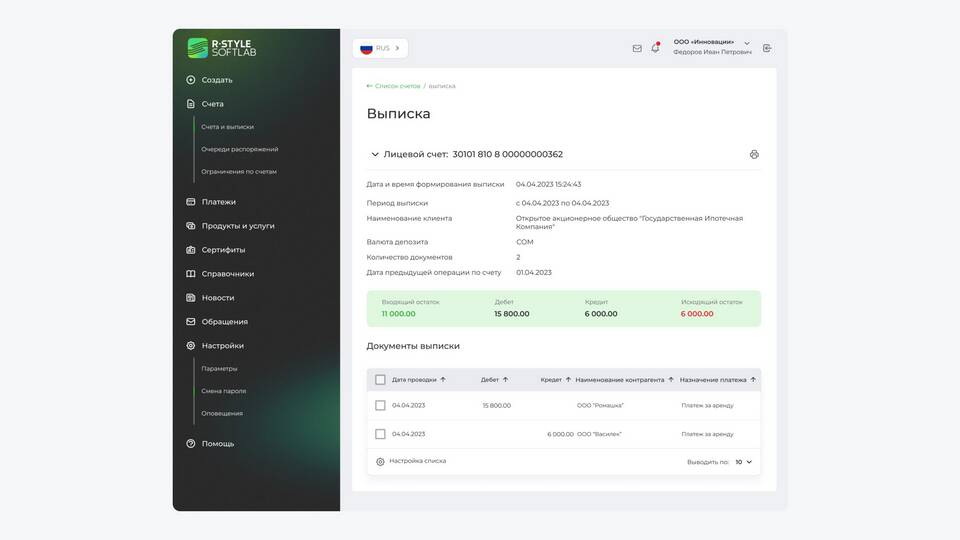
Task: Click the notifications bell icon
Action: pyautogui.click(x=655, y=48)
